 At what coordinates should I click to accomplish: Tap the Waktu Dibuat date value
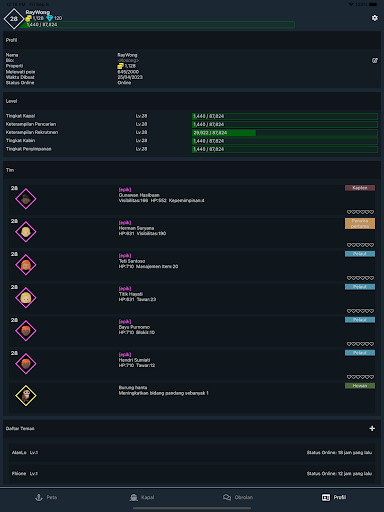[130, 77]
